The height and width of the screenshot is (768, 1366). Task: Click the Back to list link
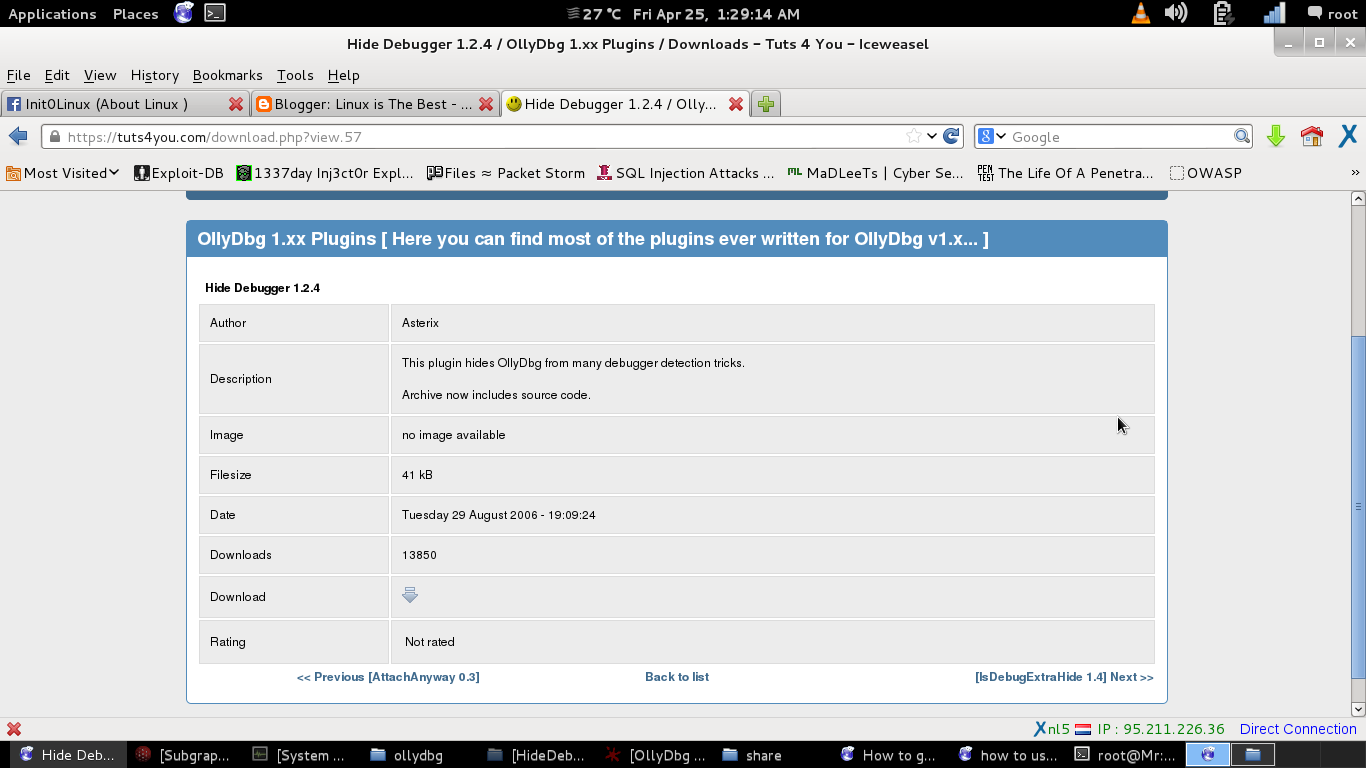click(677, 677)
